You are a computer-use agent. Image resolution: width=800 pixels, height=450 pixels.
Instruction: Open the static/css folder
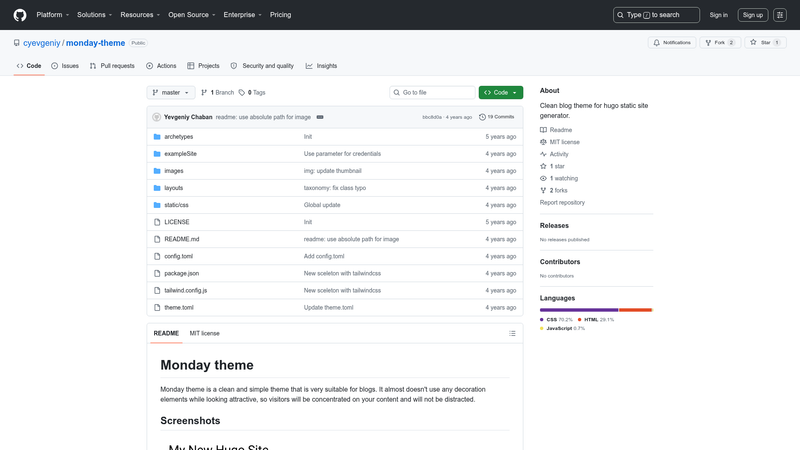pyautogui.click(x=176, y=205)
